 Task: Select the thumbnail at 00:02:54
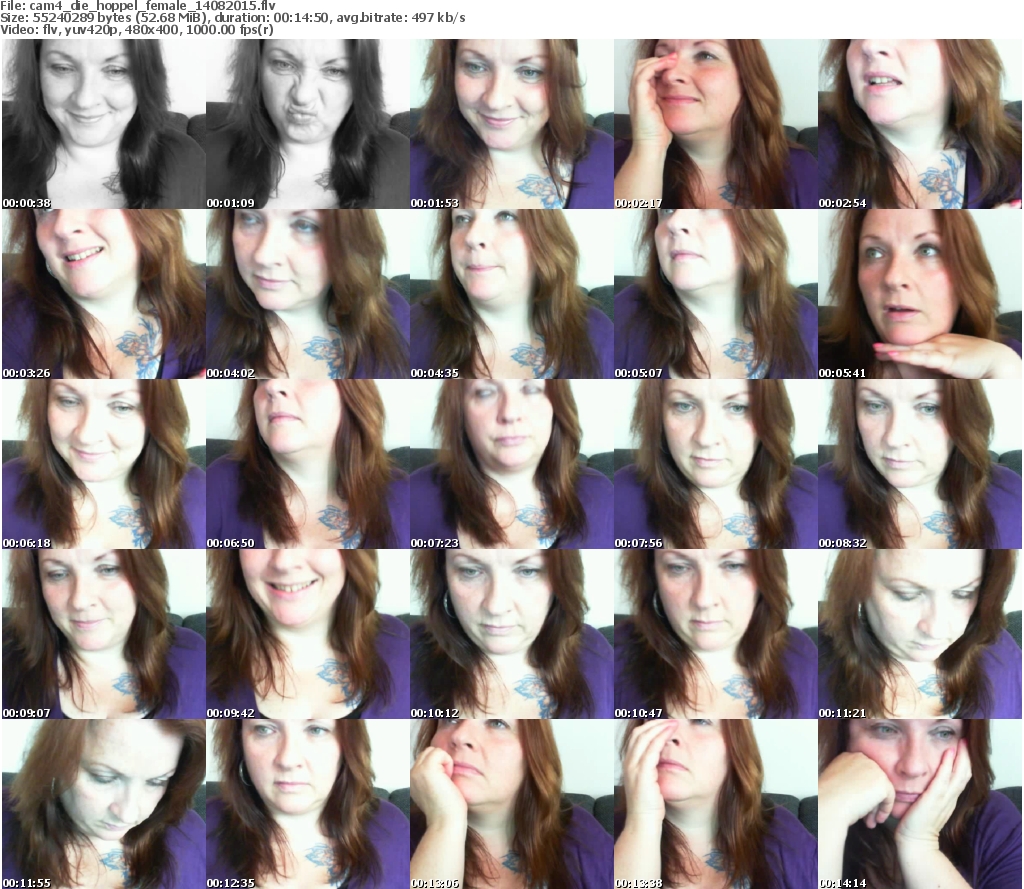coord(920,124)
